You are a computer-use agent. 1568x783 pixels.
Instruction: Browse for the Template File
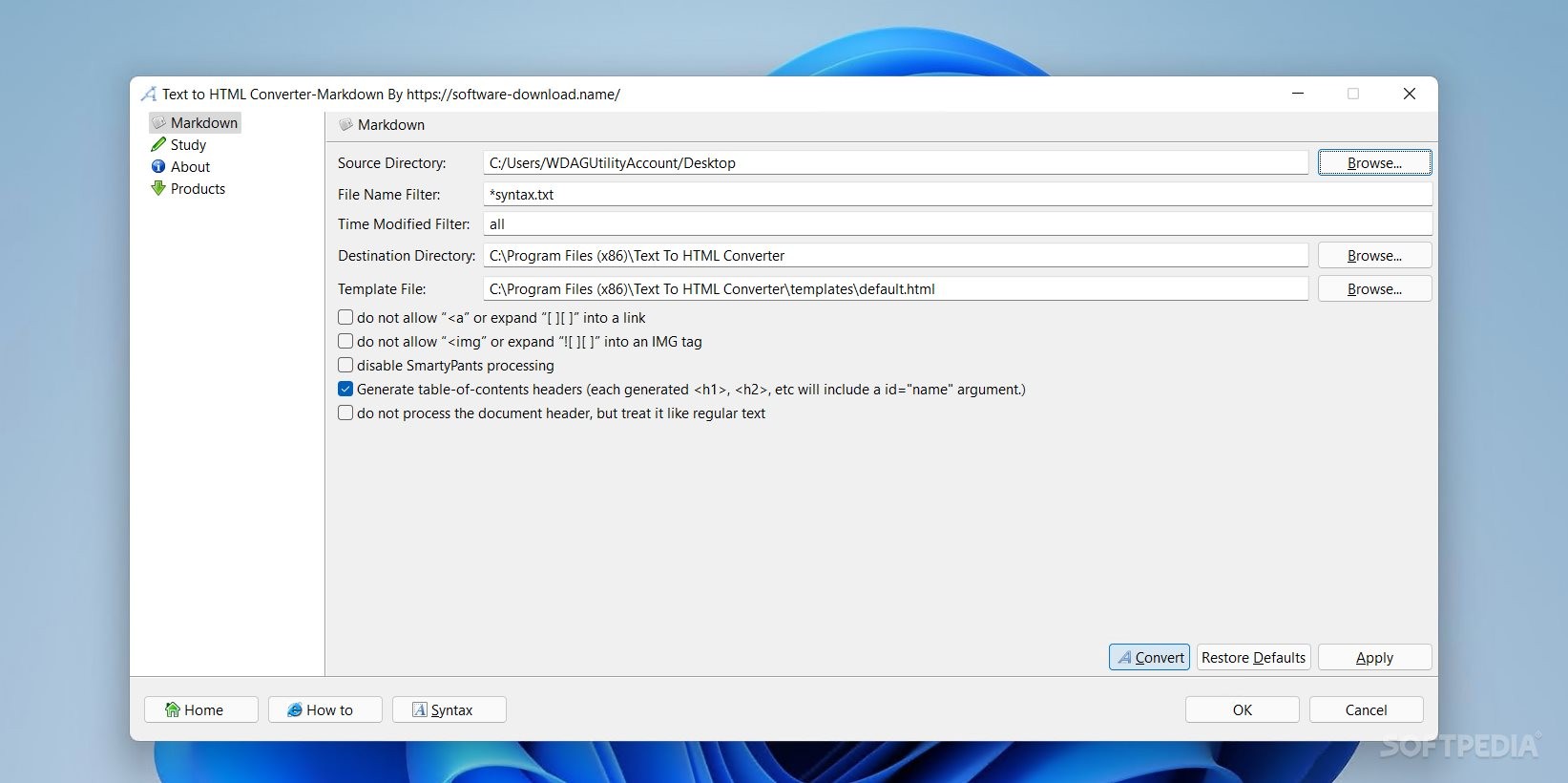click(1374, 289)
